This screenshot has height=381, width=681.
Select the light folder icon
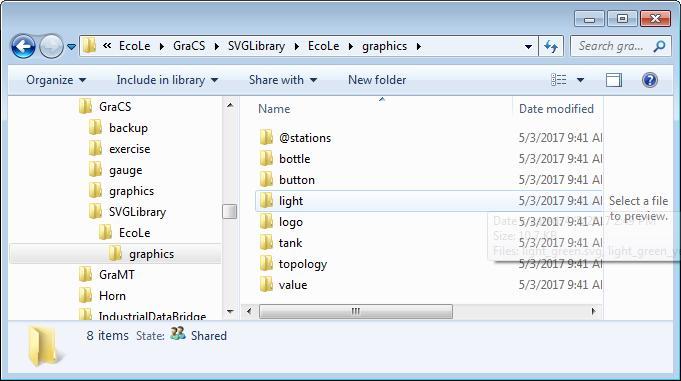[x=266, y=201]
